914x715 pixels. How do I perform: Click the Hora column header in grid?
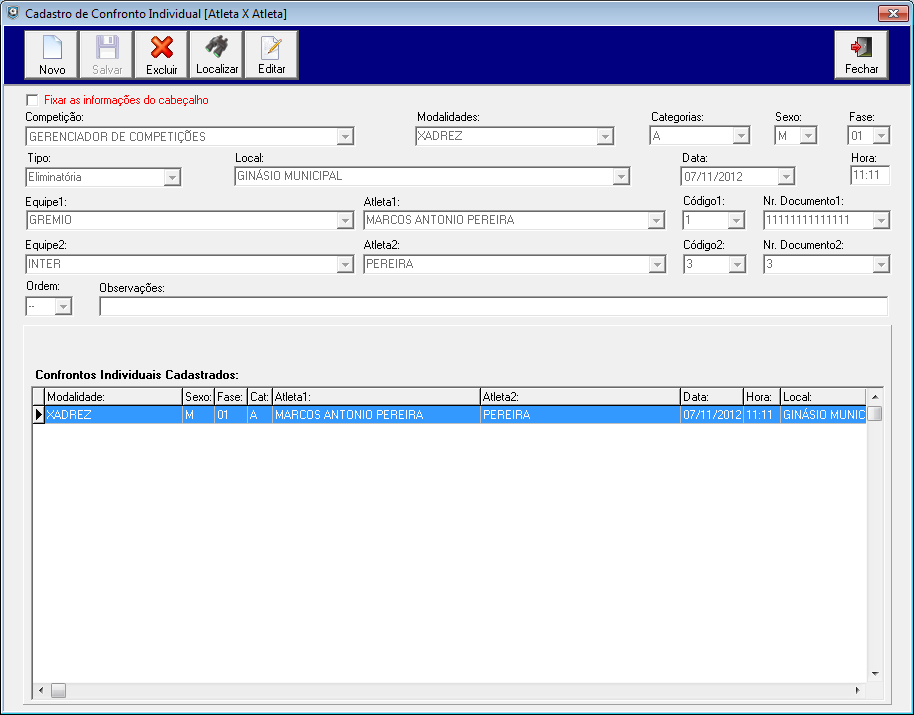pos(762,397)
